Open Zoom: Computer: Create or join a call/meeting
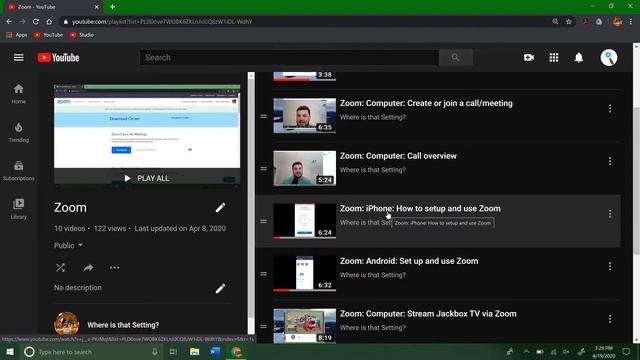This screenshot has height=360, width=640. 426,103
